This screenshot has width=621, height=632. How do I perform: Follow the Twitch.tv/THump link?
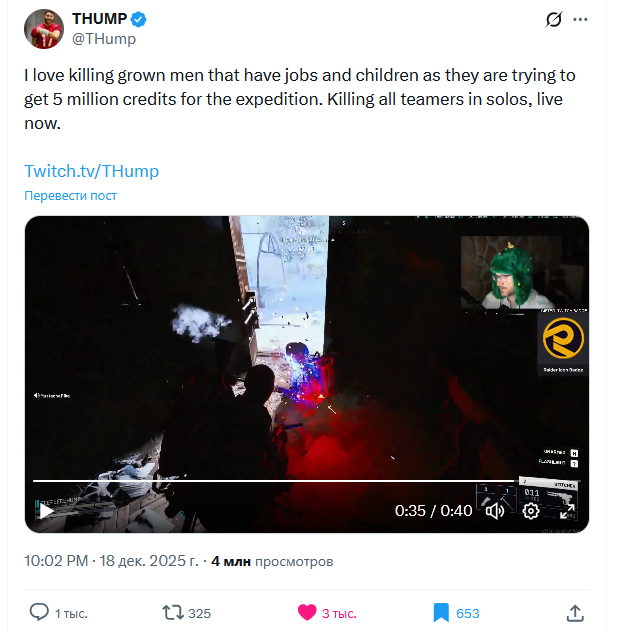[91, 171]
